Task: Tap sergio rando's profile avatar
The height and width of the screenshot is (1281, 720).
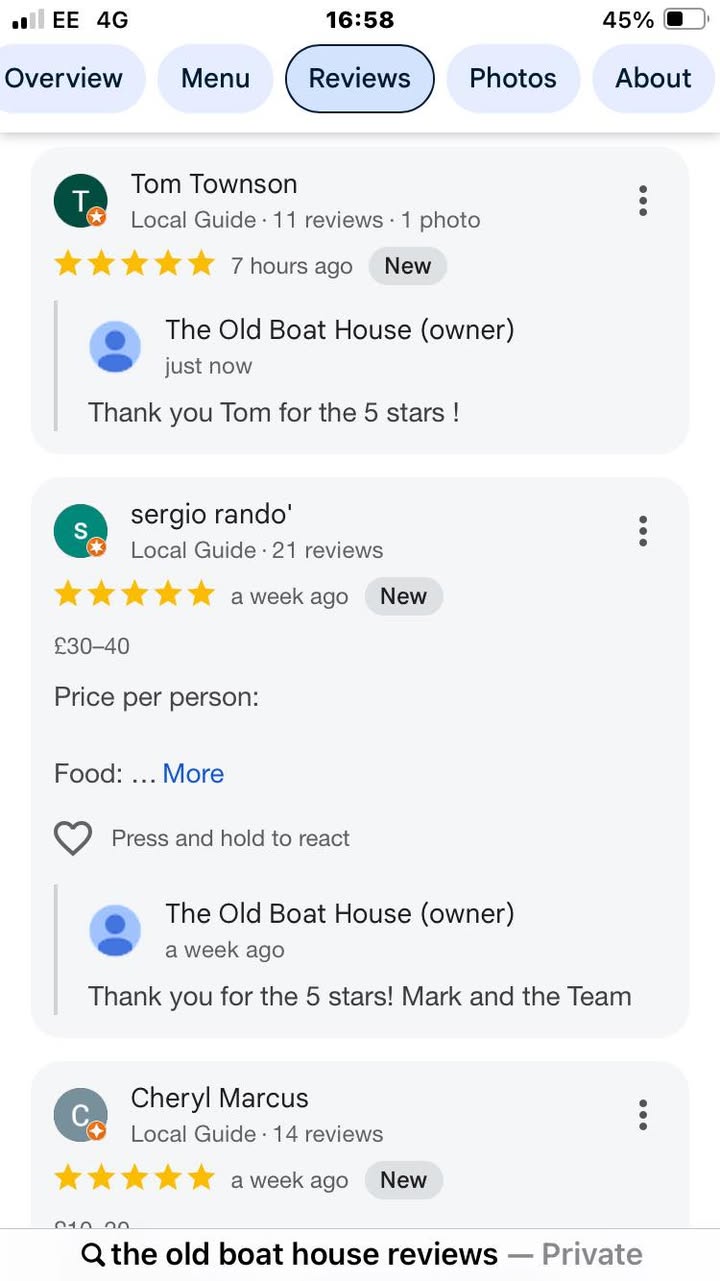Action: coord(80,531)
